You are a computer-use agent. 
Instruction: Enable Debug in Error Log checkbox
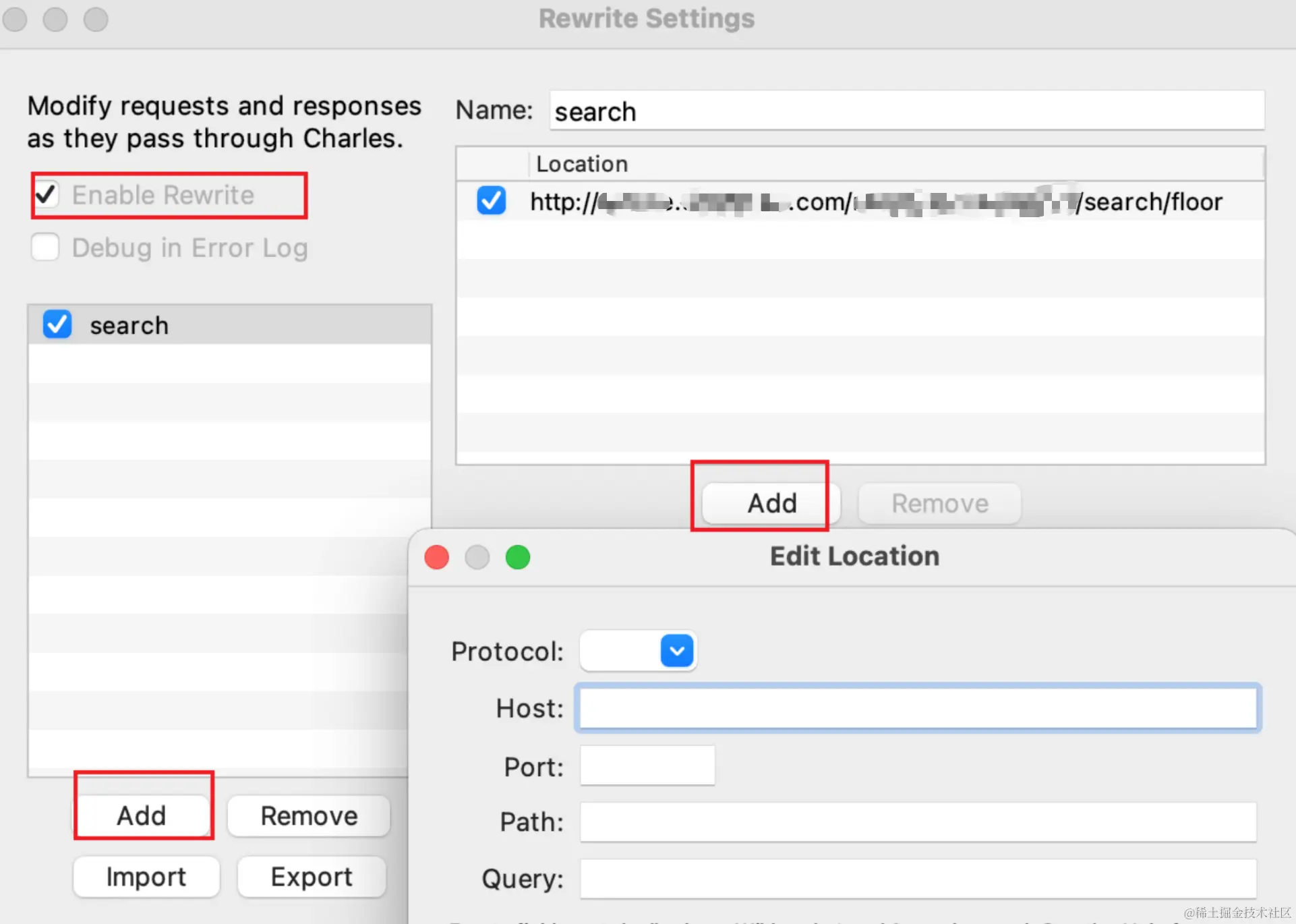(46, 248)
